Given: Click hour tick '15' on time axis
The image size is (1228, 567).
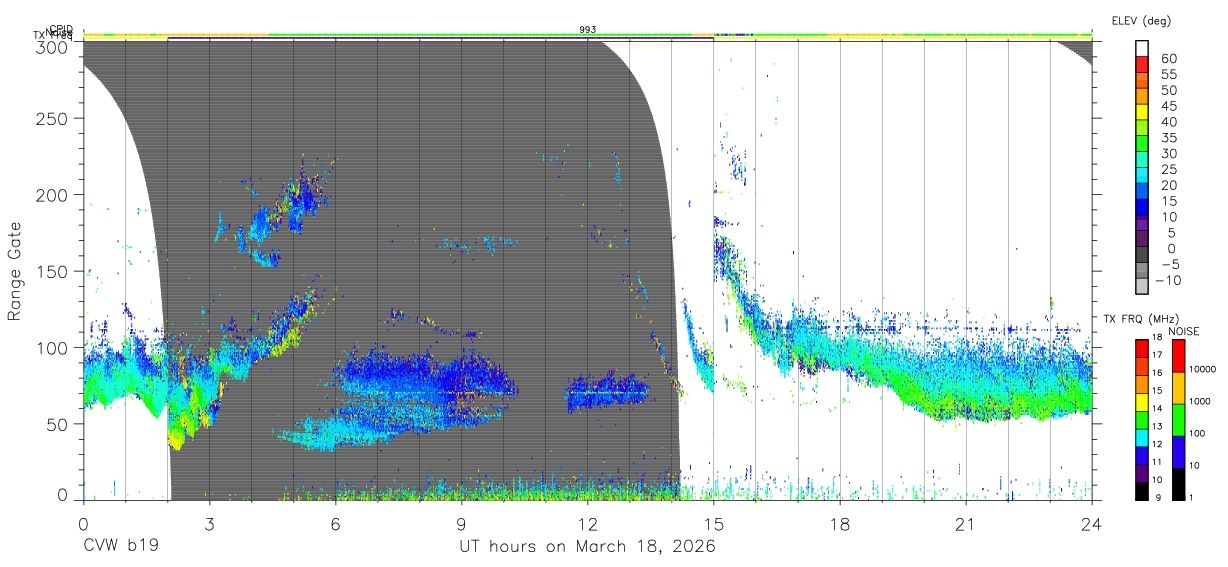Looking at the screenshot, I should (713, 523).
